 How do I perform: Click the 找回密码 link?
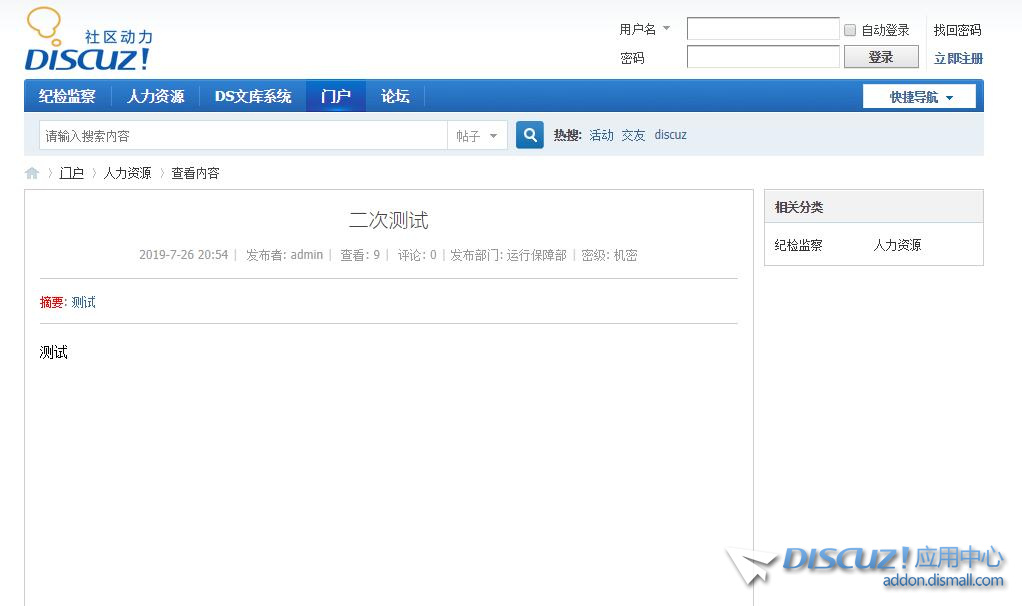click(x=957, y=30)
